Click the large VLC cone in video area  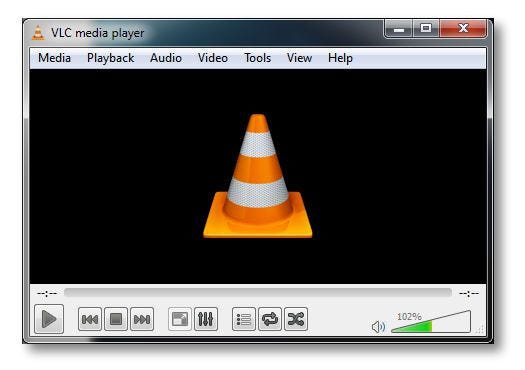tap(258, 176)
